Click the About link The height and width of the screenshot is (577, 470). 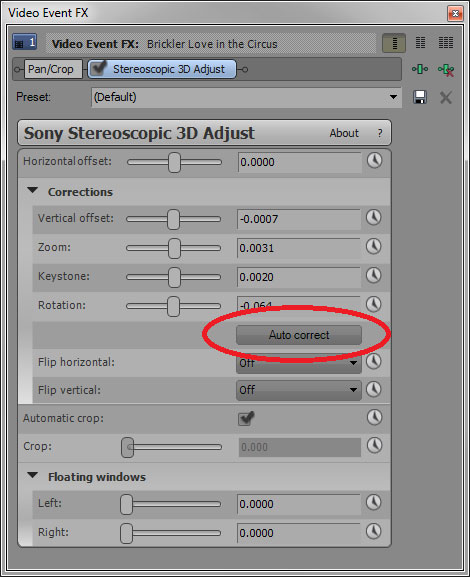(344, 133)
